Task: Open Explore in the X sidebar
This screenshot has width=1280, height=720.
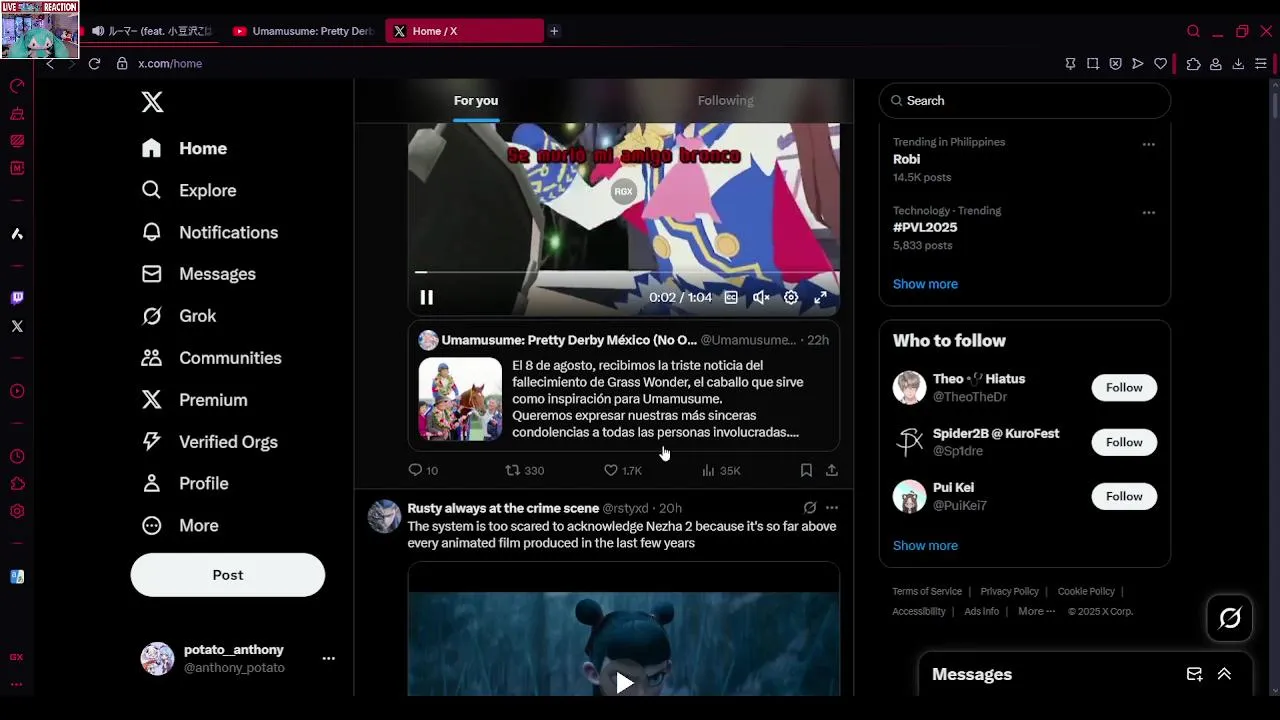Action: pyautogui.click(x=189, y=190)
